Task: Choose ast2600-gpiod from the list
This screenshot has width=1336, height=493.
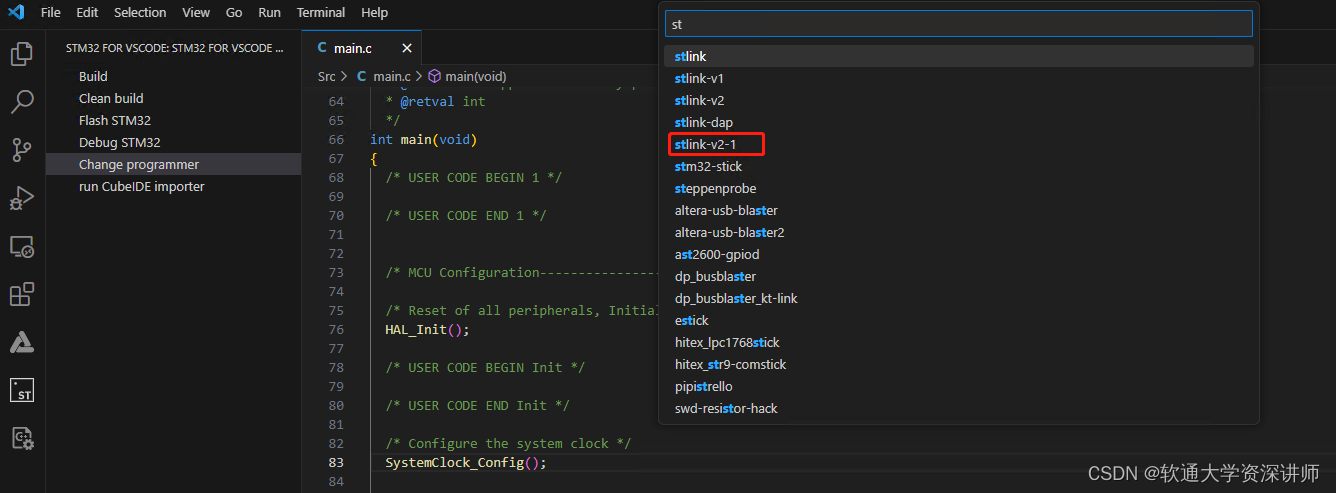Action: coord(959,254)
